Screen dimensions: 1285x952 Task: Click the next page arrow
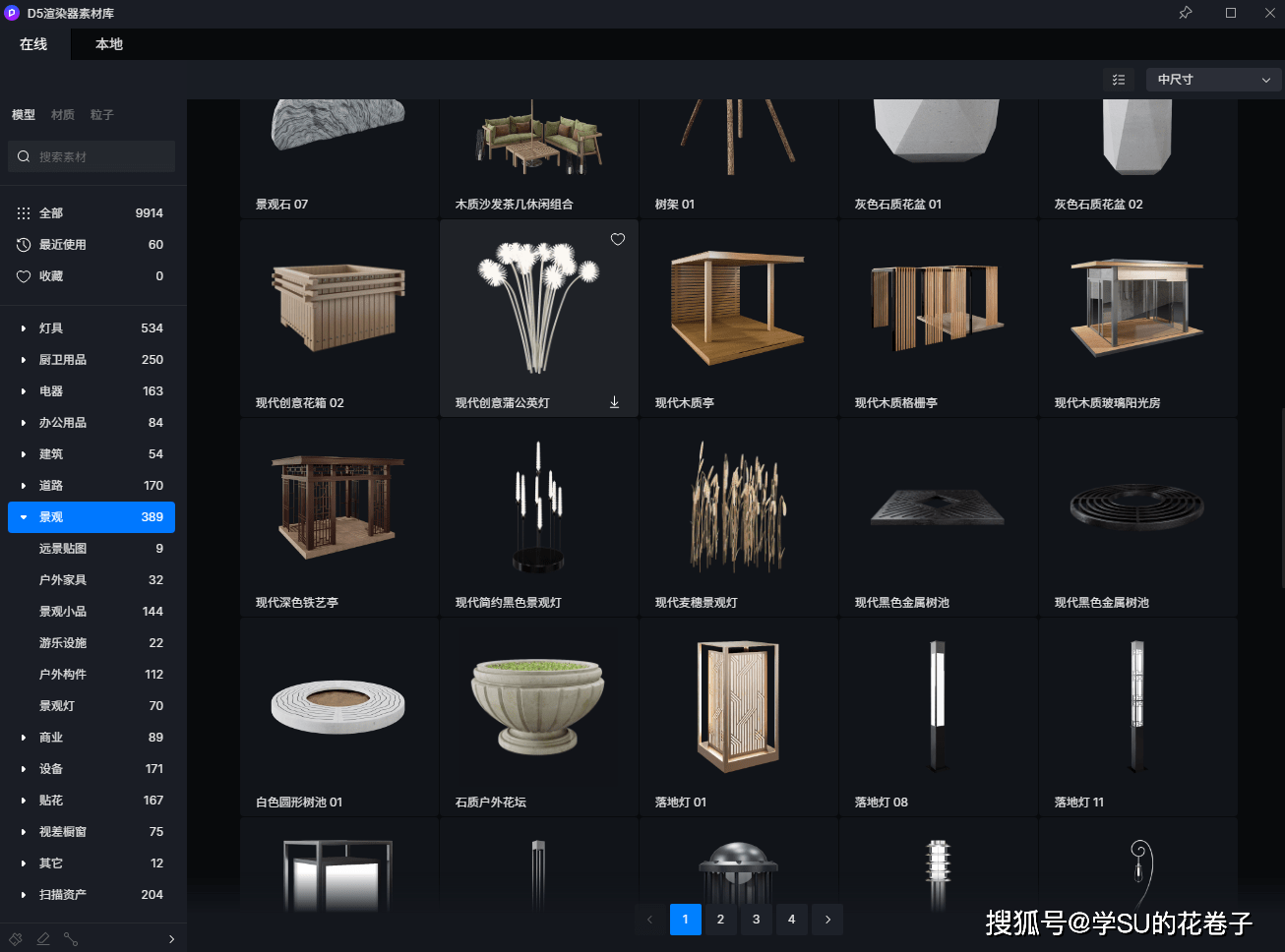[827, 920]
